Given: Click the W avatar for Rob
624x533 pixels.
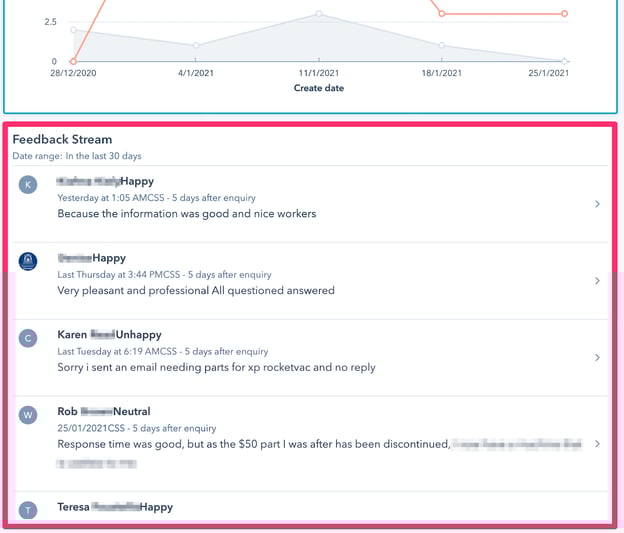Looking at the screenshot, I should [x=28, y=414].
